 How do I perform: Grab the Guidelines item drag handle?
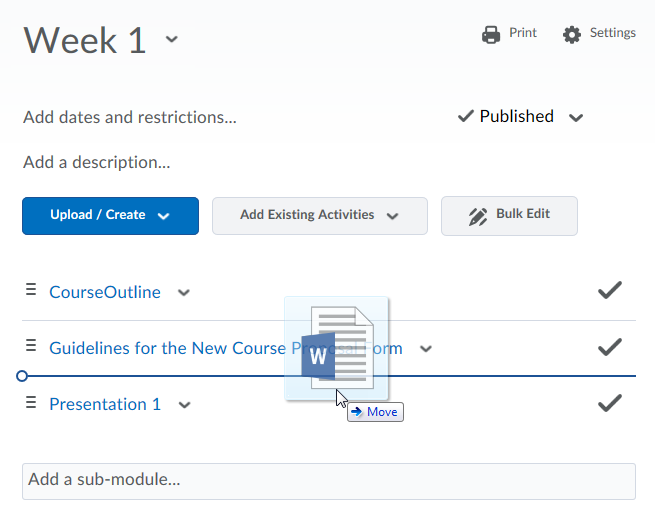click(30, 347)
